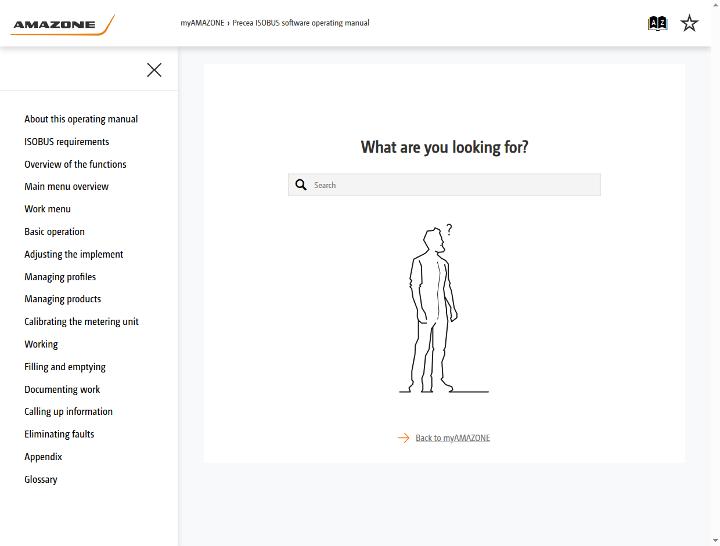Select the Glossary entry

tap(41, 479)
